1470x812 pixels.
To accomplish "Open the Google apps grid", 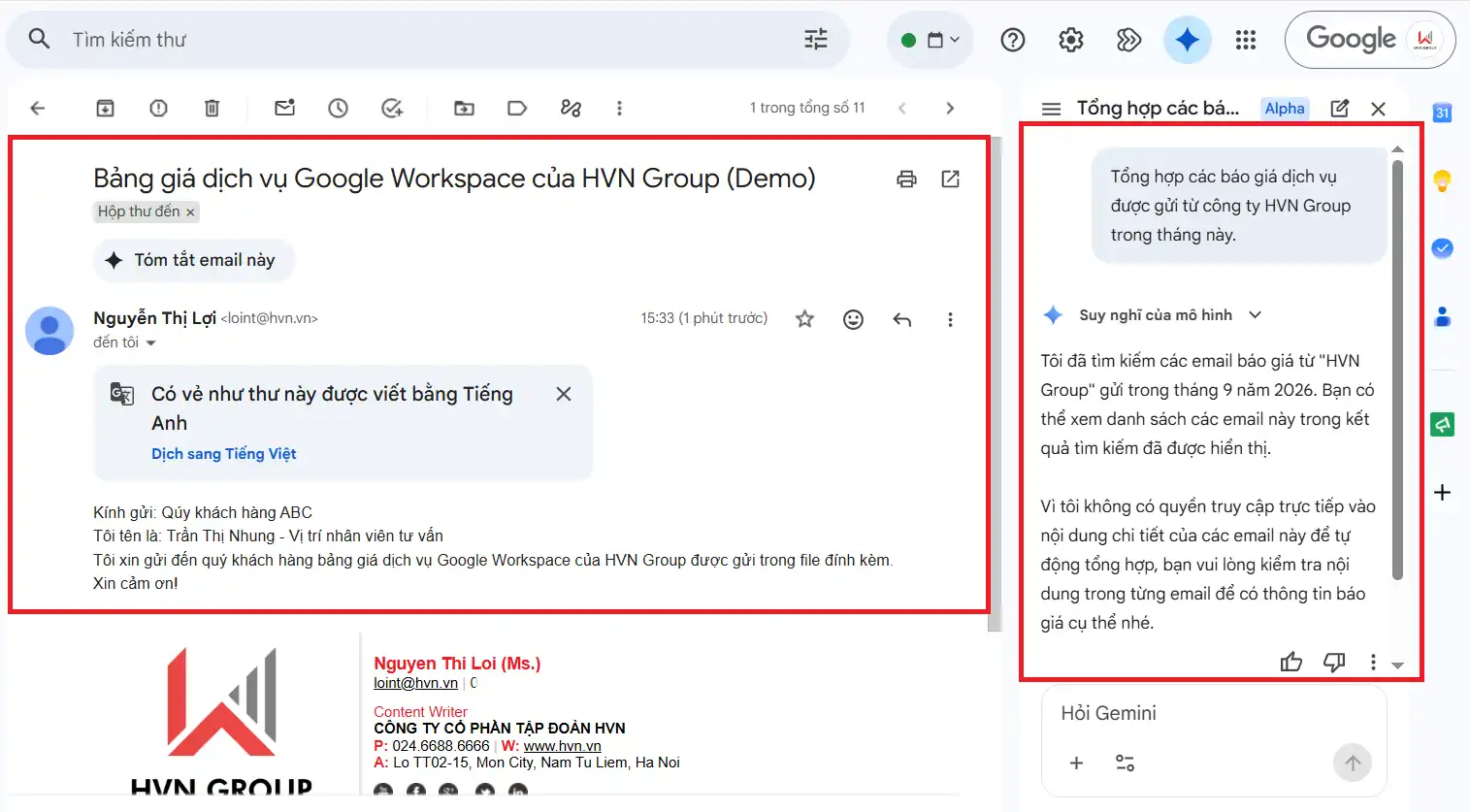I will coord(1246,40).
